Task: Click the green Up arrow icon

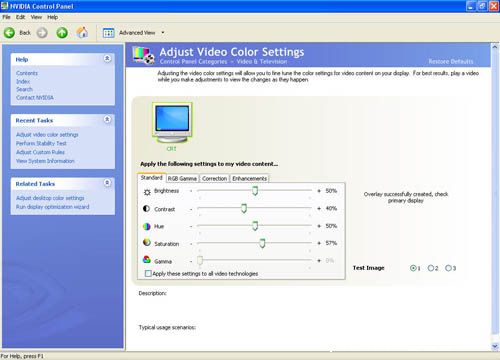Action: 62,33
